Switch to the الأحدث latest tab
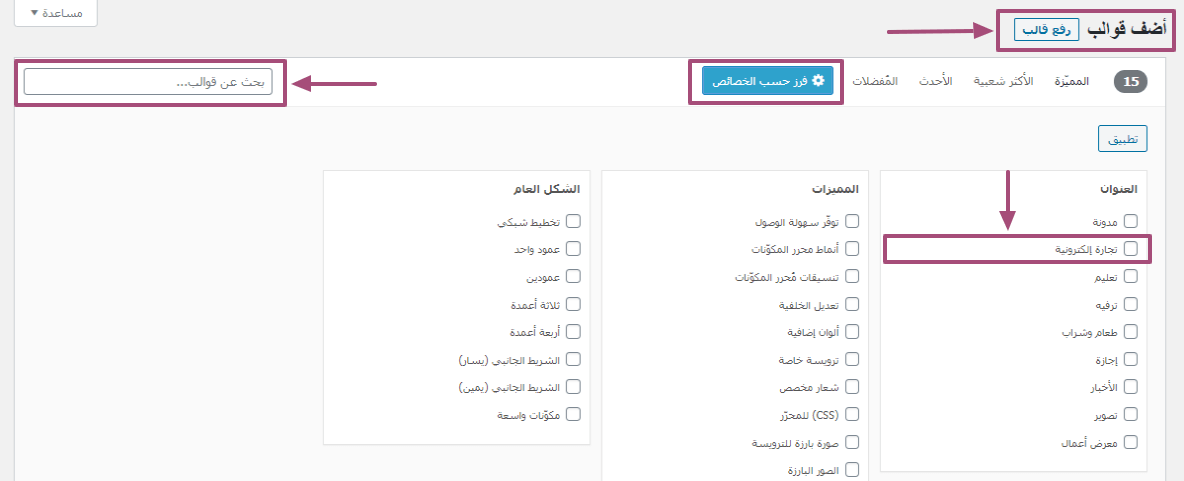This screenshot has height=481, width=1184. point(935,81)
